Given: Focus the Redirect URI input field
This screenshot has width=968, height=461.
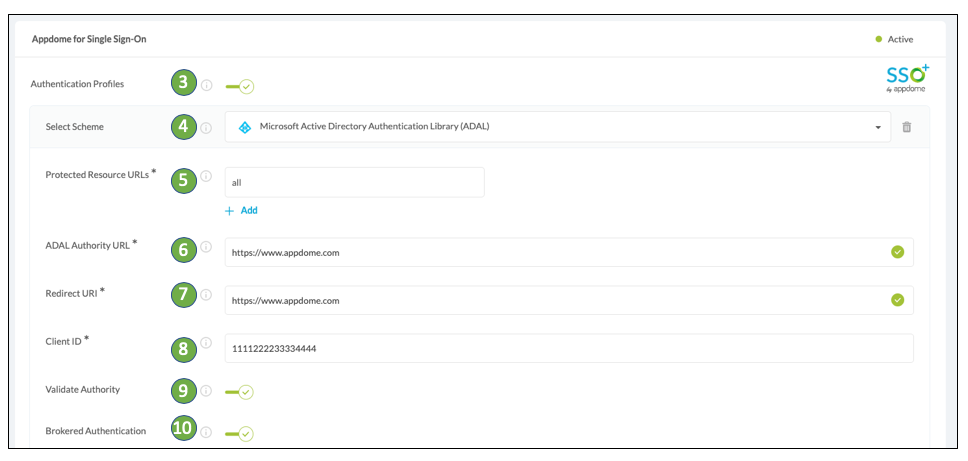Looking at the screenshot, I should (555, 300).
